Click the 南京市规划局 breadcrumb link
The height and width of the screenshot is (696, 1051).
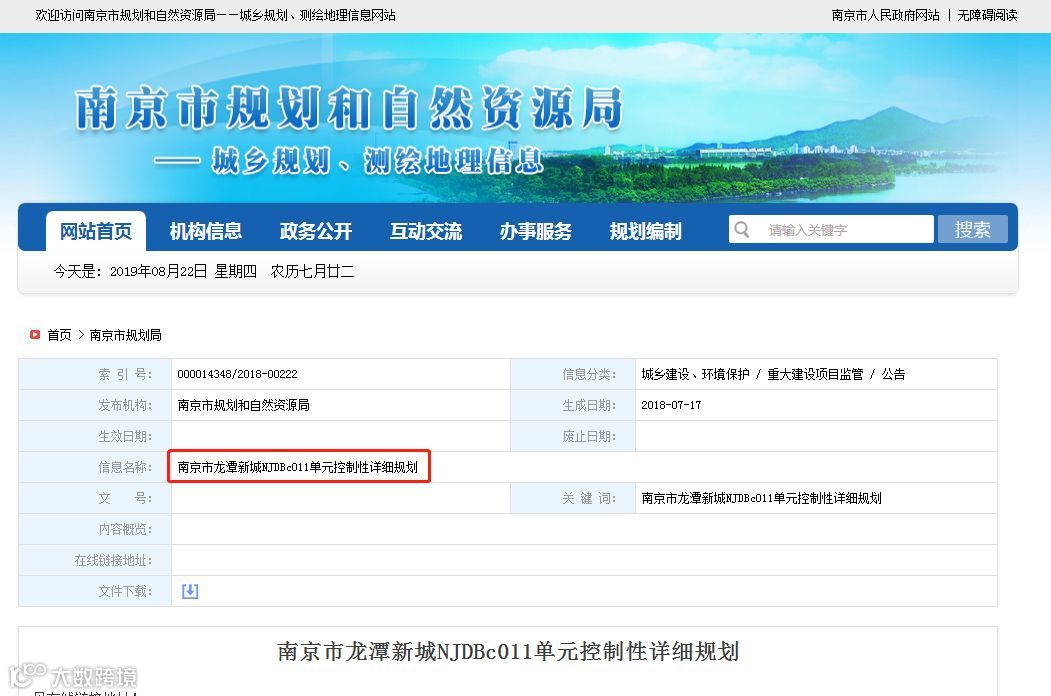tap(125, 335)
